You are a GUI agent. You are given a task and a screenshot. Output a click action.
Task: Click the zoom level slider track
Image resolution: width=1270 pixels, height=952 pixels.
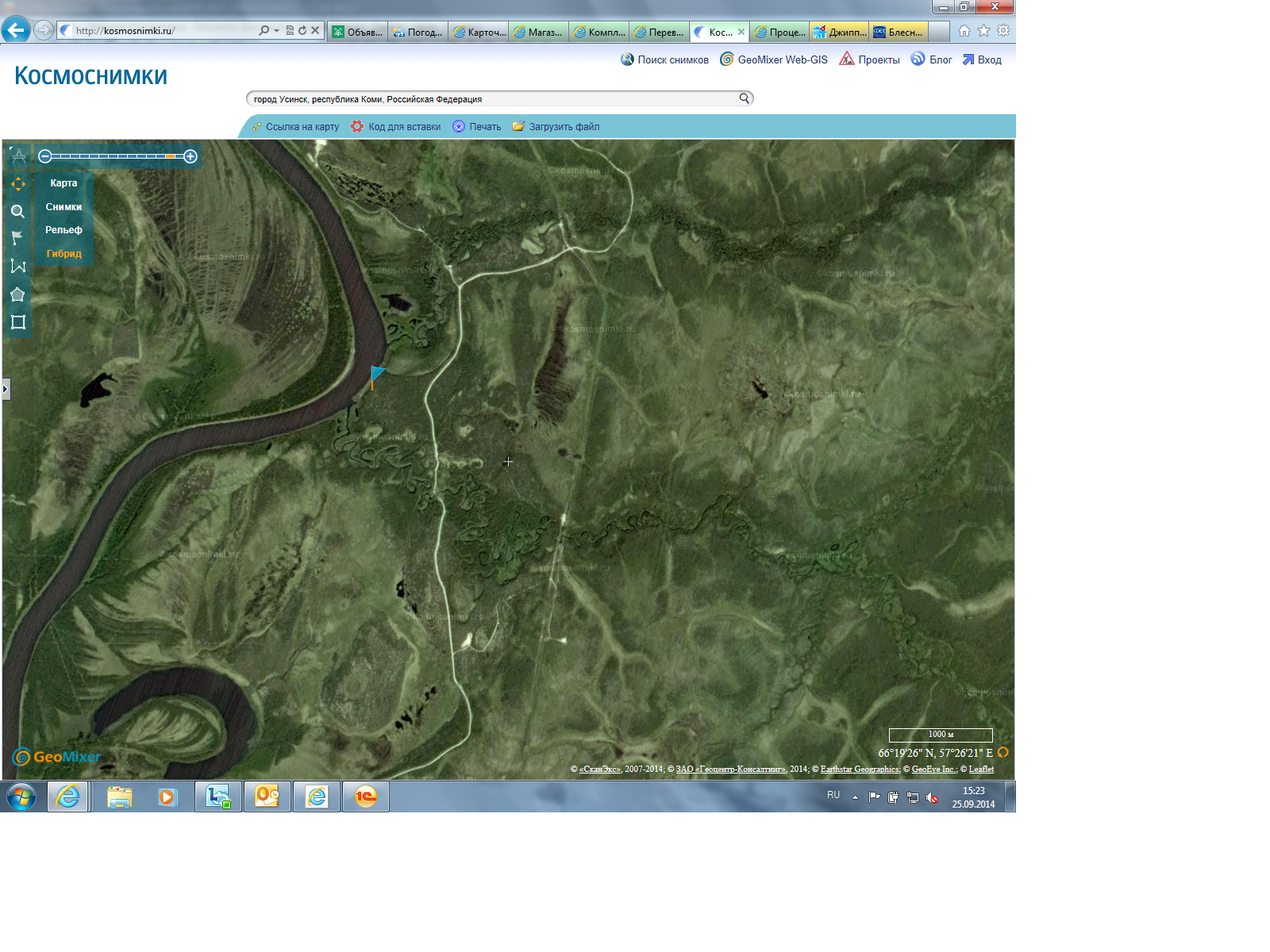coord(117,156)
